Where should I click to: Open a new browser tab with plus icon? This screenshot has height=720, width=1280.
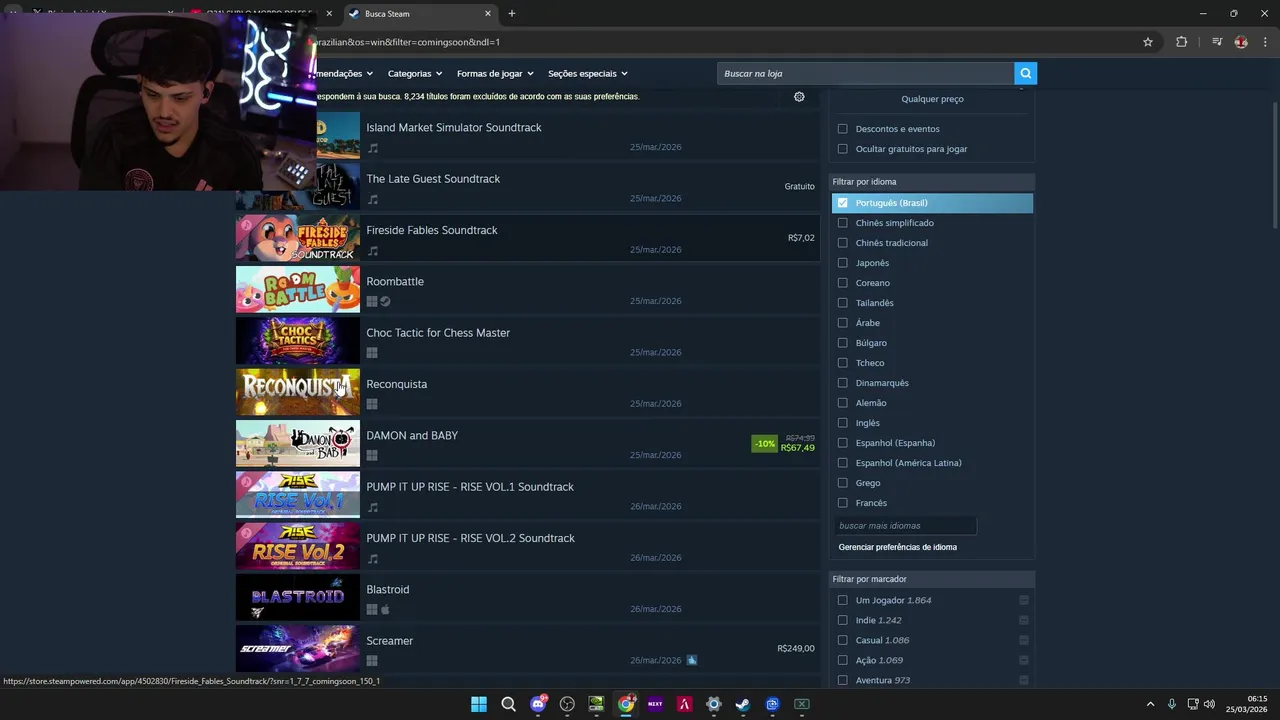coord(512,14)
